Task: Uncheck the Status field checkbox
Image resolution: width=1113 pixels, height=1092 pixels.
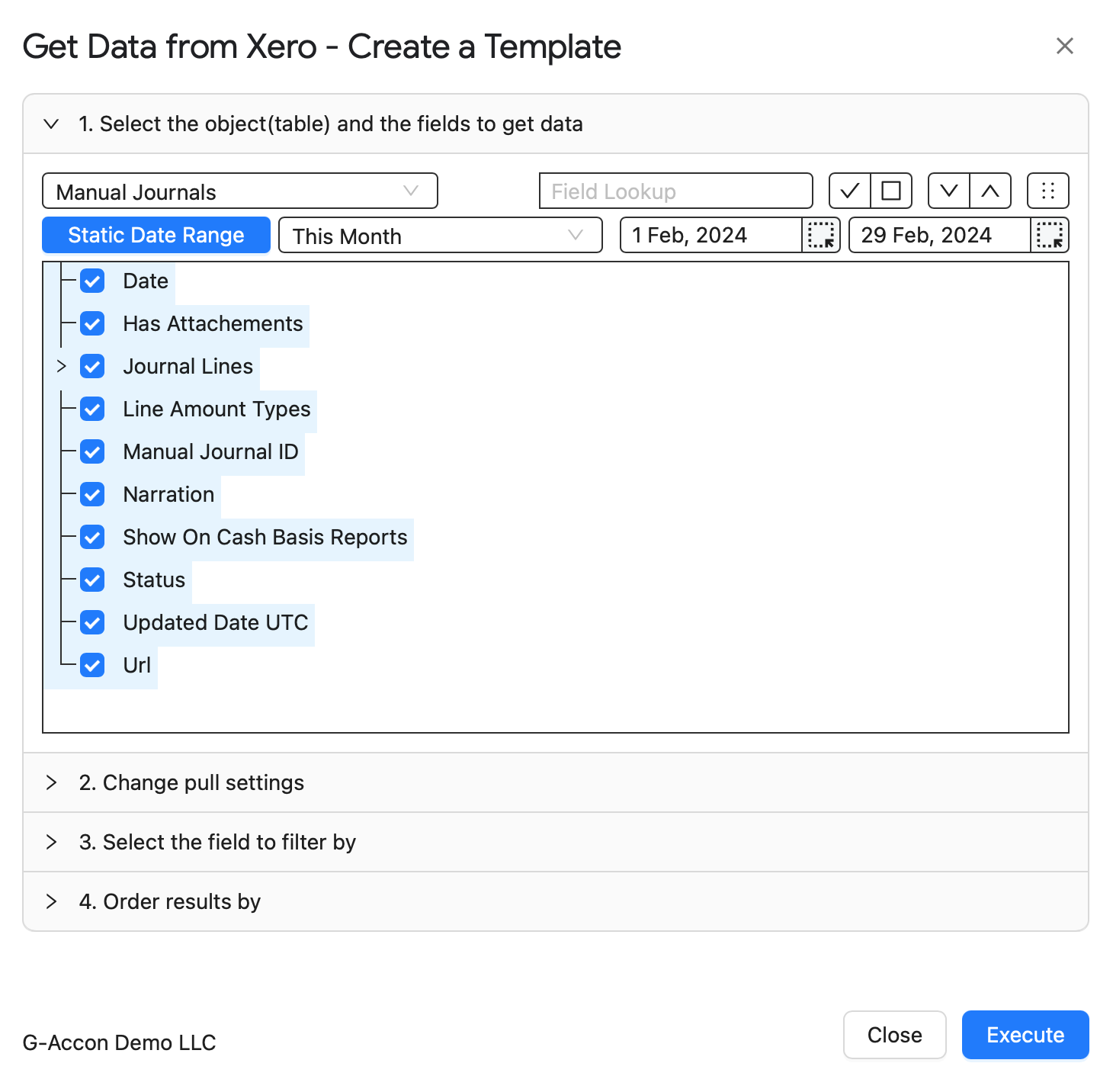Action: (92, 580)
